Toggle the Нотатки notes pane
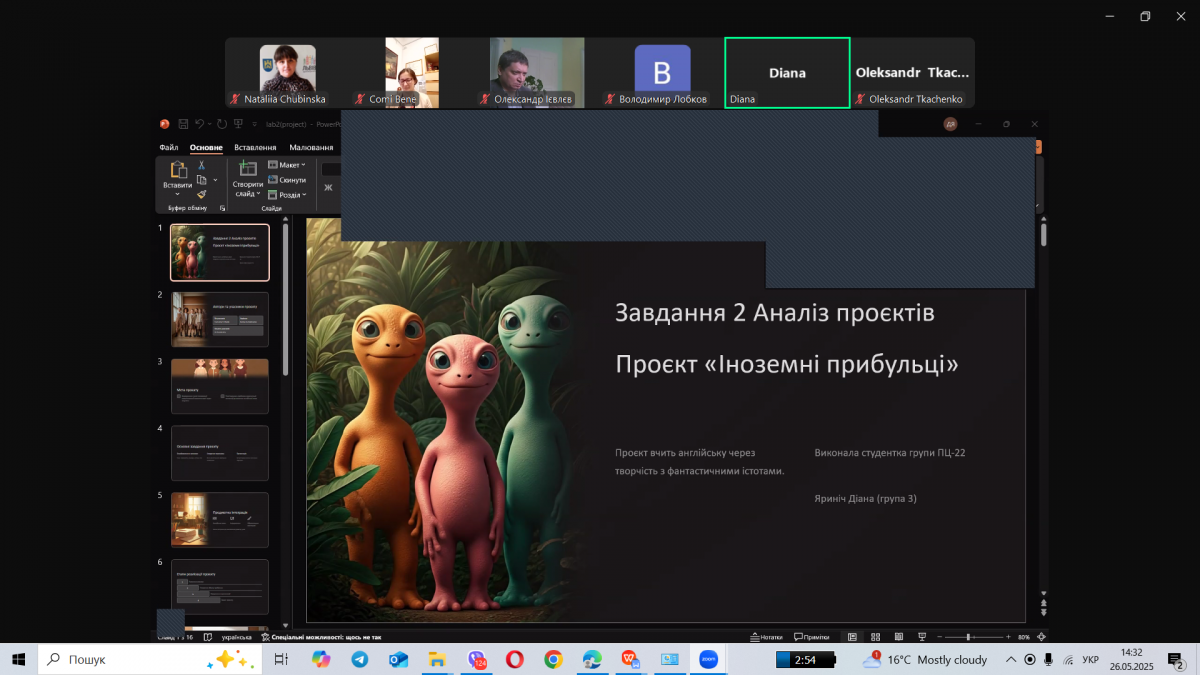Viewport: 1200px width, 675px height. (766, 637)
